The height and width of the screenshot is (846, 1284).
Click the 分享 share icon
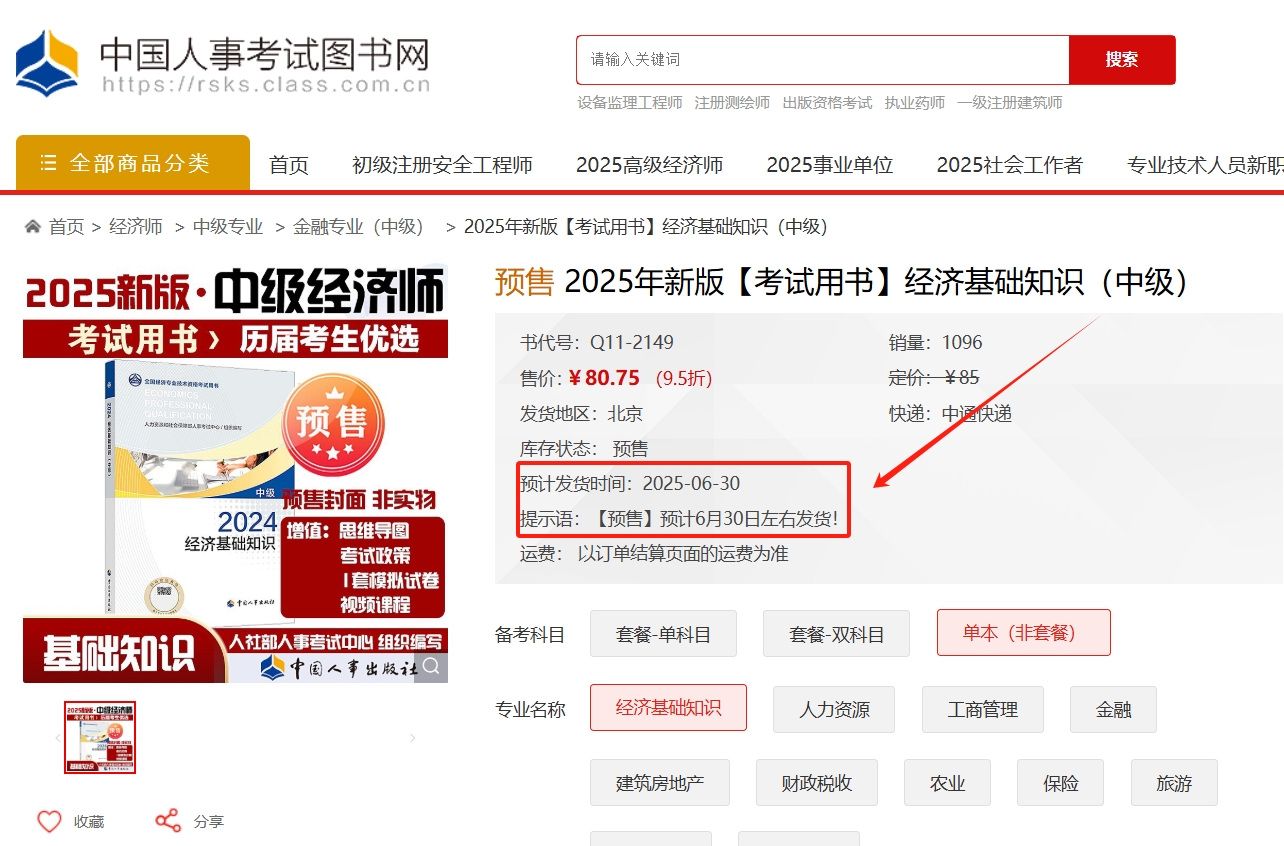(x=168, y=821)
